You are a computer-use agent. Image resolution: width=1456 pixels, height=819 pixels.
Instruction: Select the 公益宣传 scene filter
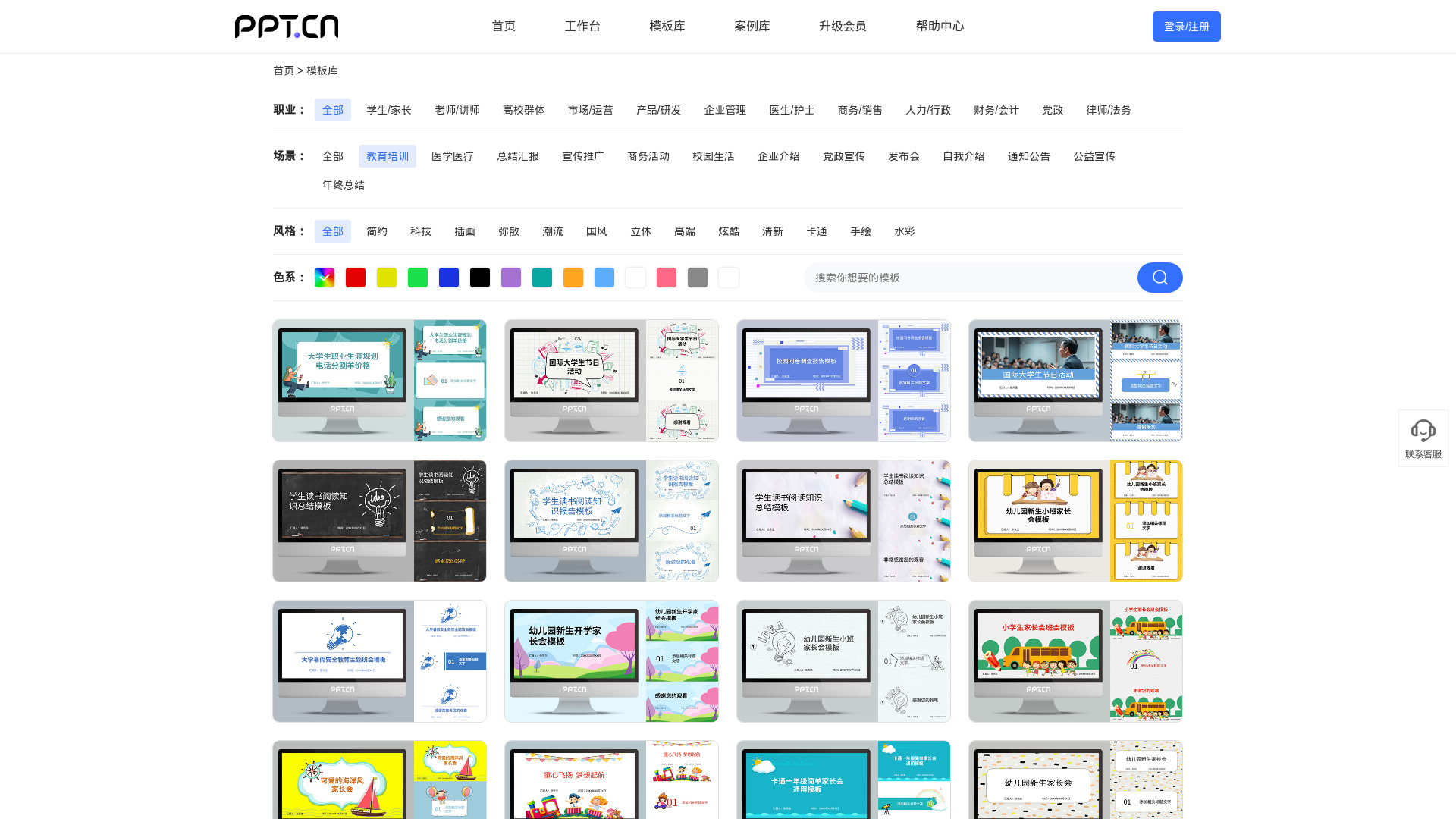[1094, 156]
